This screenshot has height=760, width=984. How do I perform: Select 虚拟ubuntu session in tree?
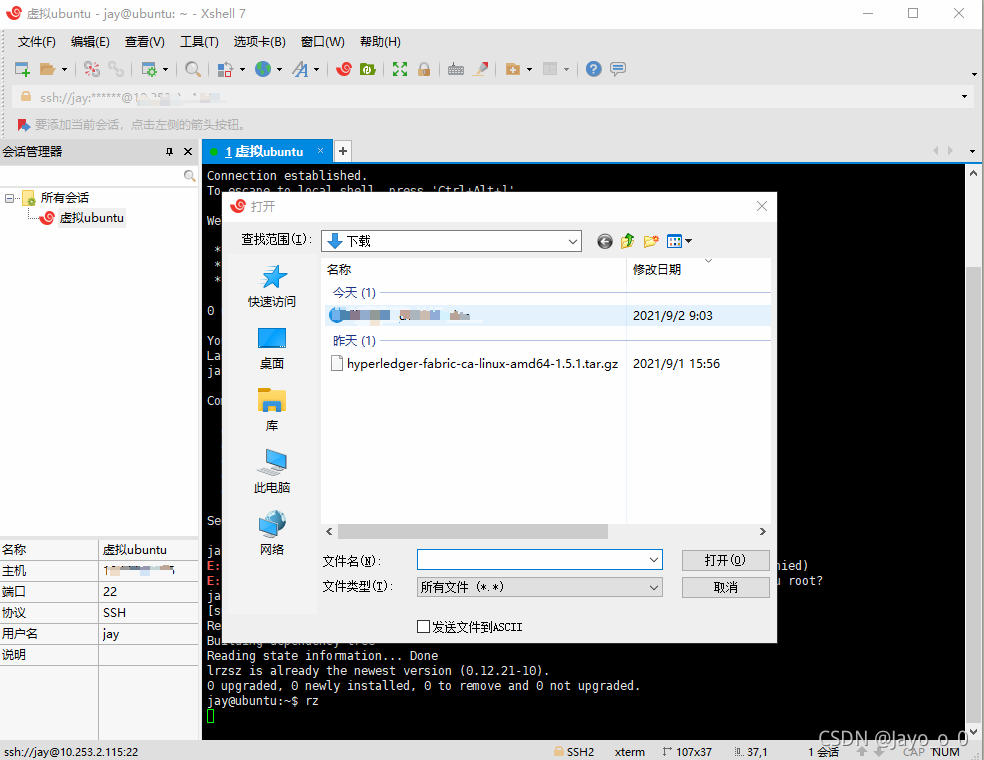pyautogui.click(x=92, y=218)
